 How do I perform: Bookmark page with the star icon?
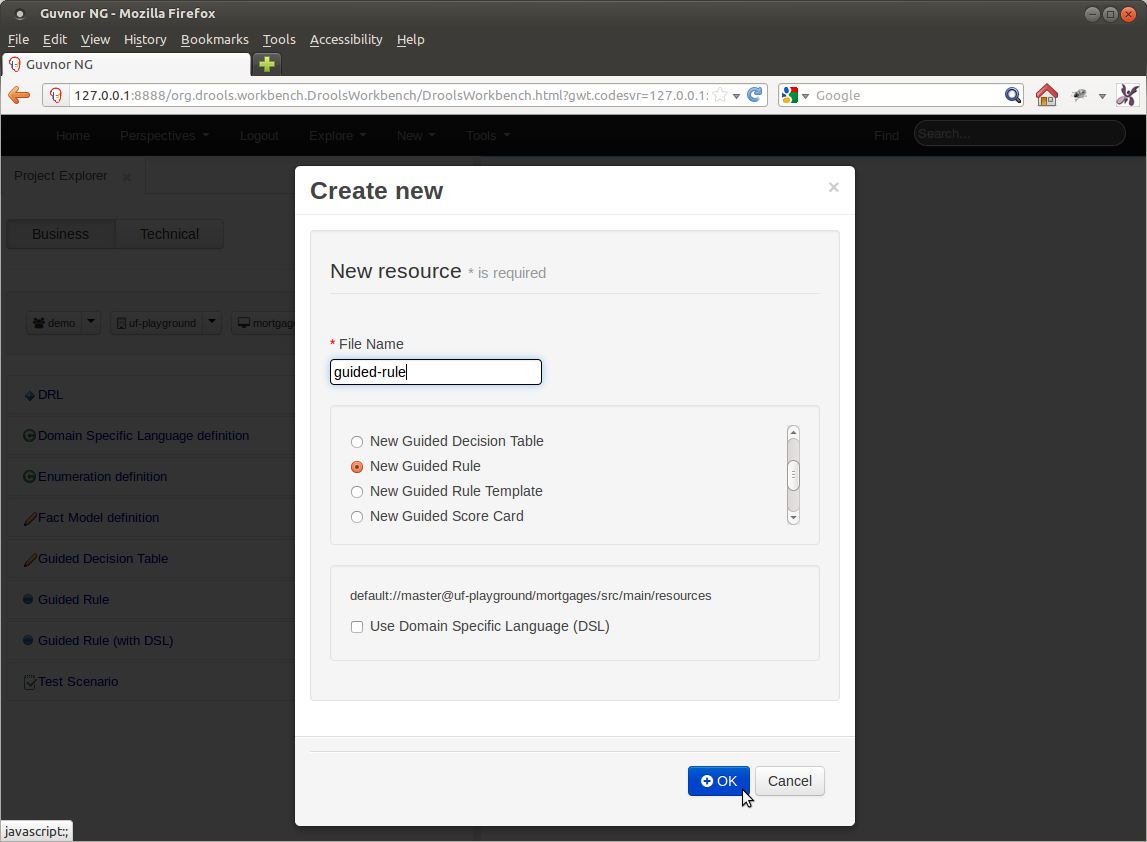click(x=719, y=95)
